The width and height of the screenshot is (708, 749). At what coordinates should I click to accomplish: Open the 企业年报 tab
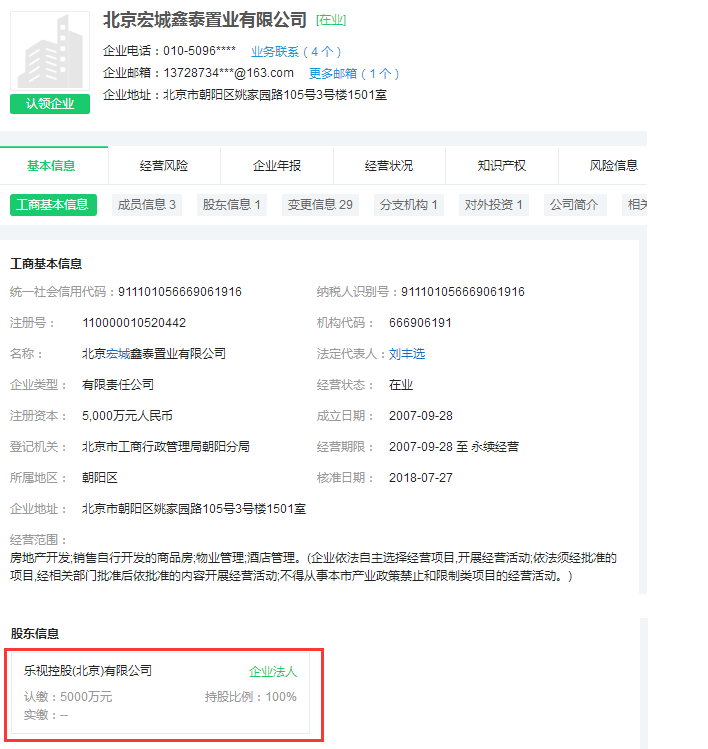click(x=277, y=166)
